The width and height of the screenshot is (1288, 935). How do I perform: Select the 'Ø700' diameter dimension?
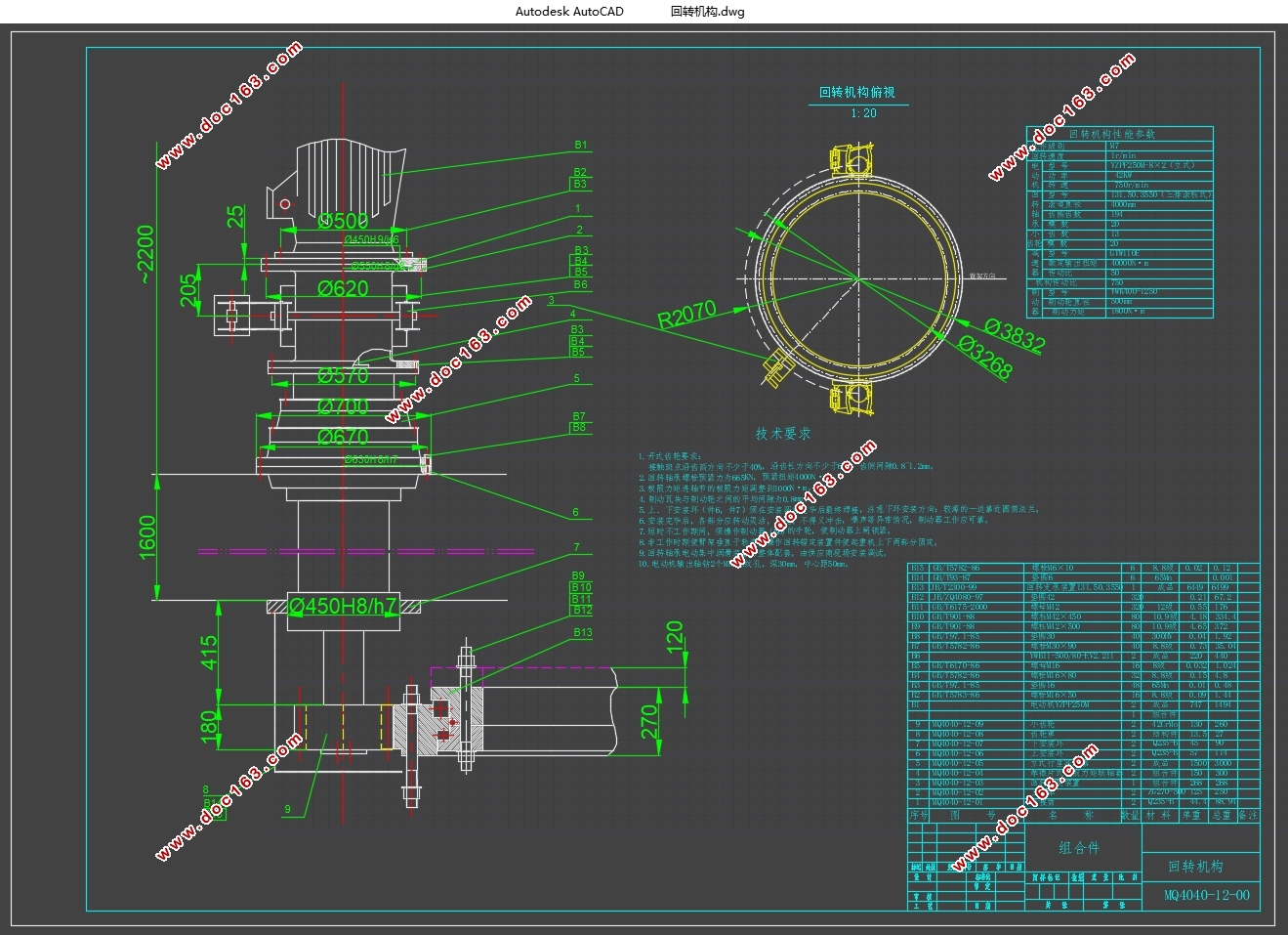pyautogui.click(x=344, y=405)
